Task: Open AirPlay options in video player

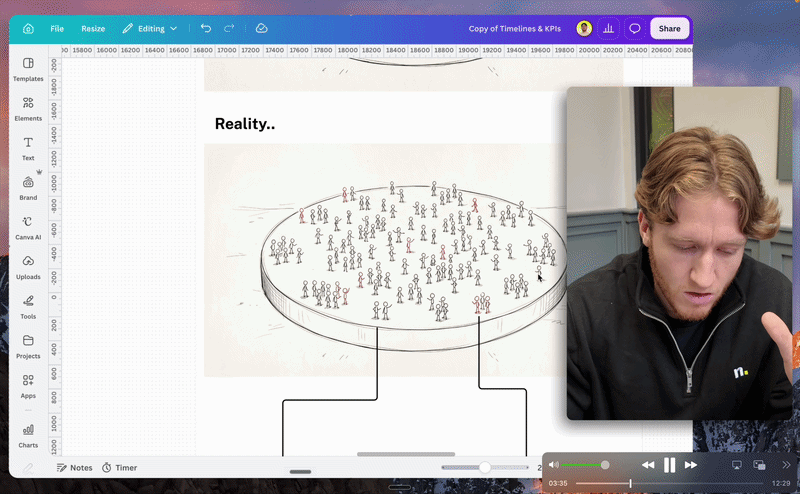Action: coord(737,465)
